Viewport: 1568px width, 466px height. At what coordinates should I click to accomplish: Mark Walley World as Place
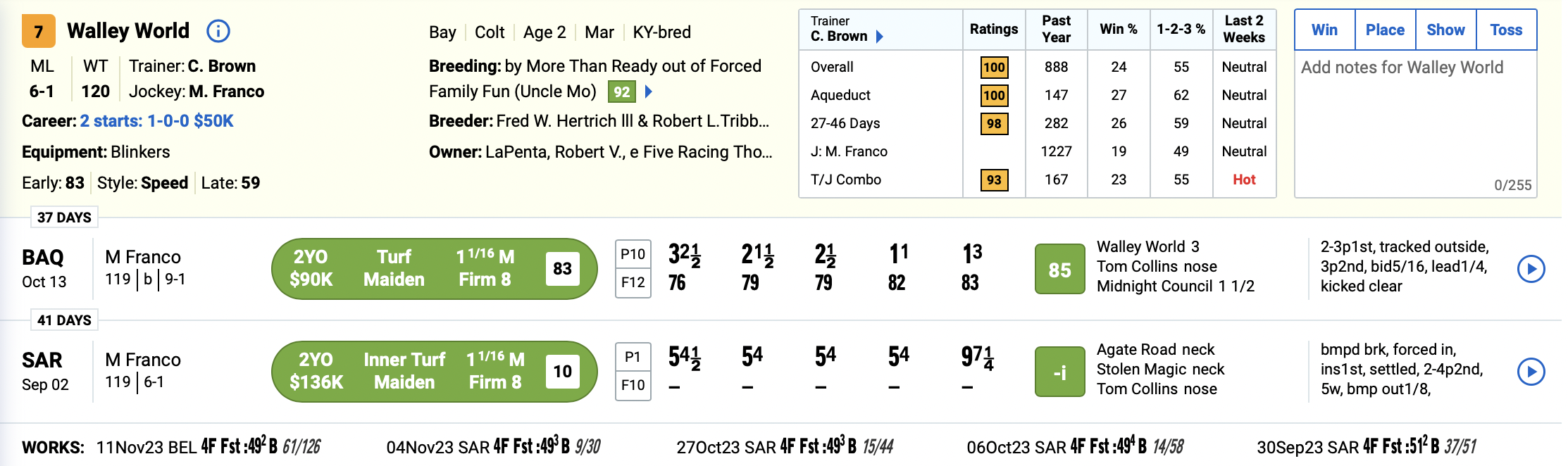(1385, 30)
